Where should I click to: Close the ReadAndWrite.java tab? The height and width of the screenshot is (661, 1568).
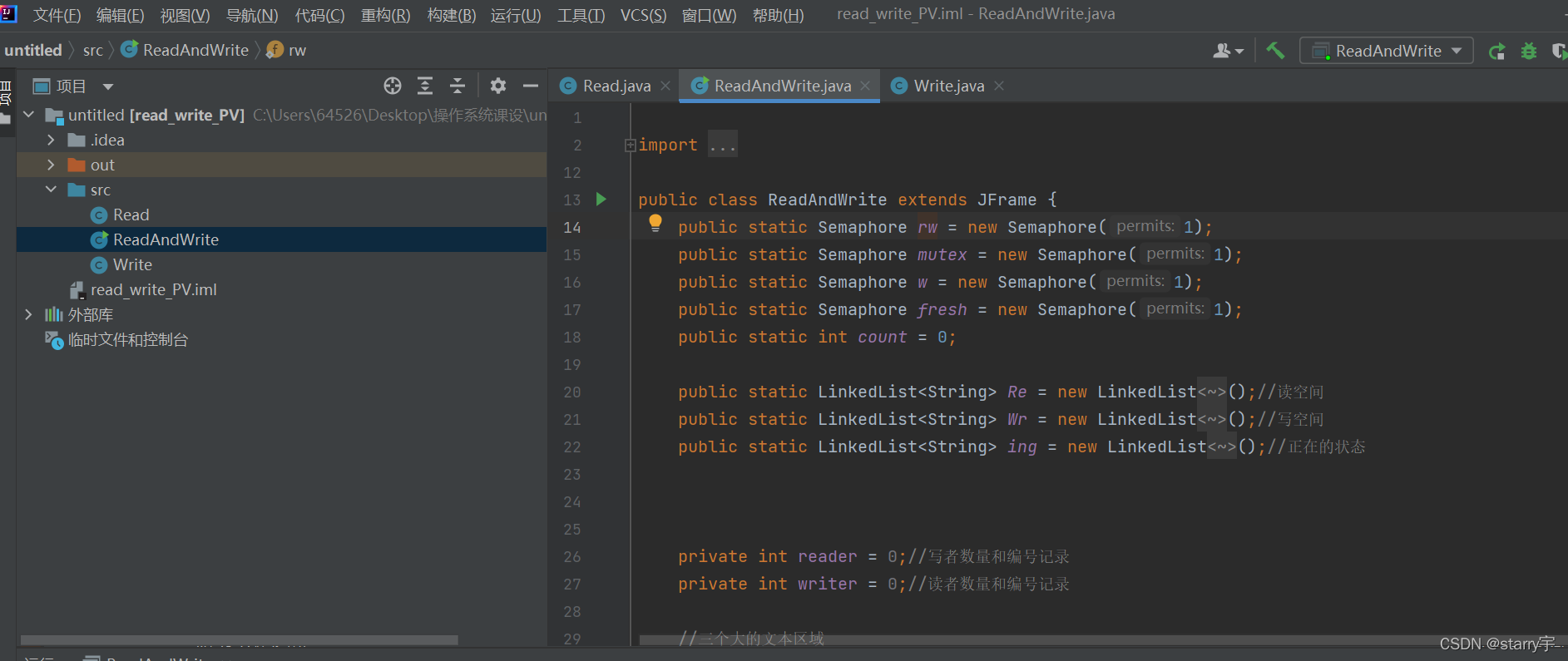[865, 86]
